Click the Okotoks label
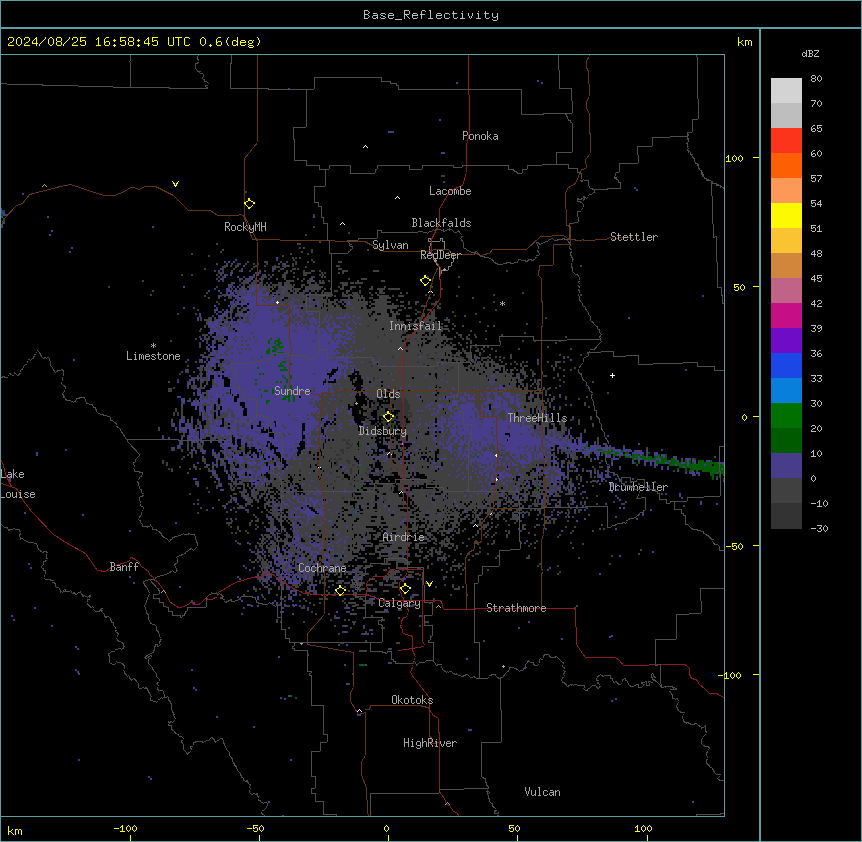 pyautogui.click(x=412, y=700)
